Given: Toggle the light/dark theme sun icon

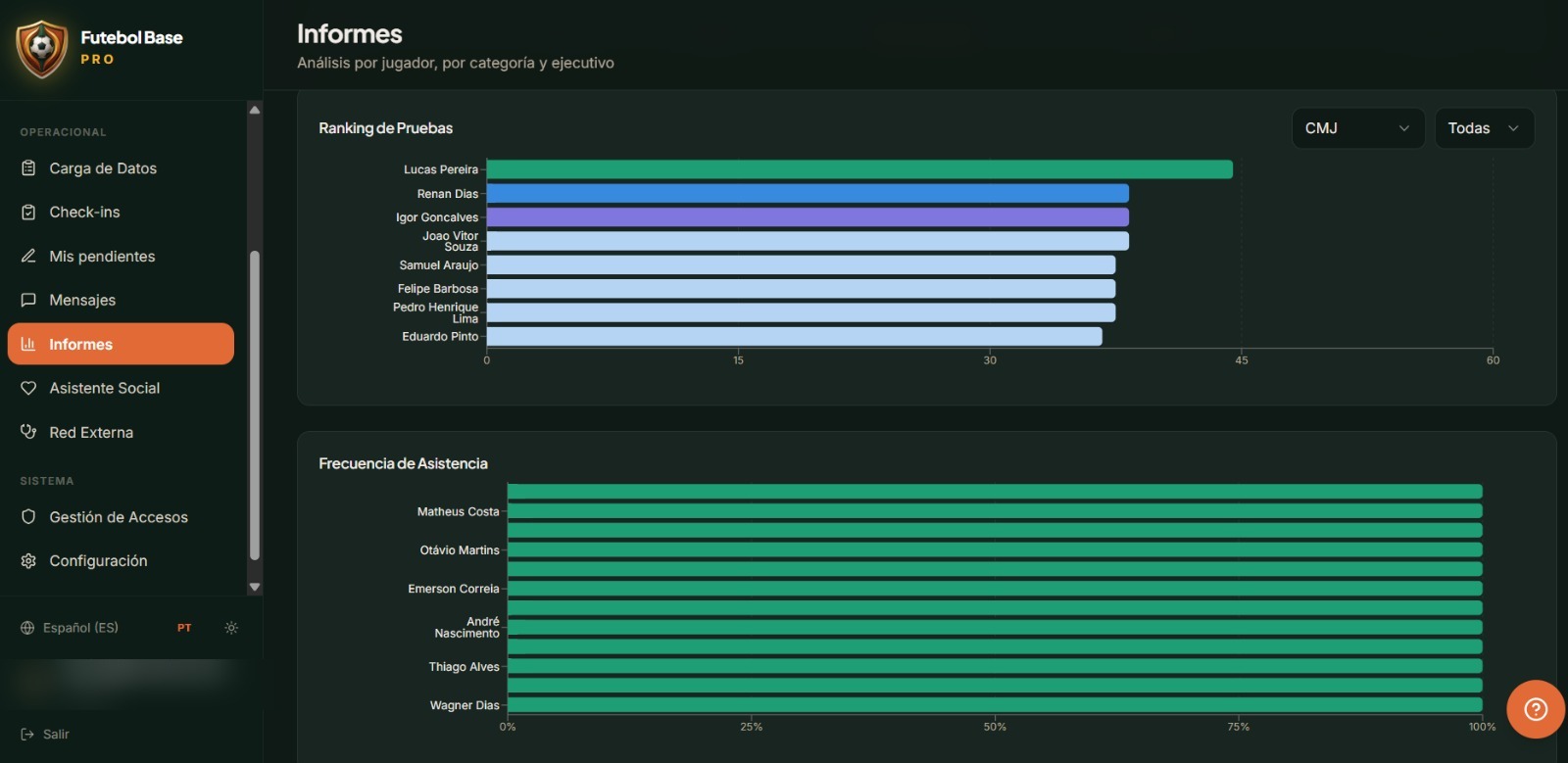Looking at the screenshot, I should coord(231,628).
